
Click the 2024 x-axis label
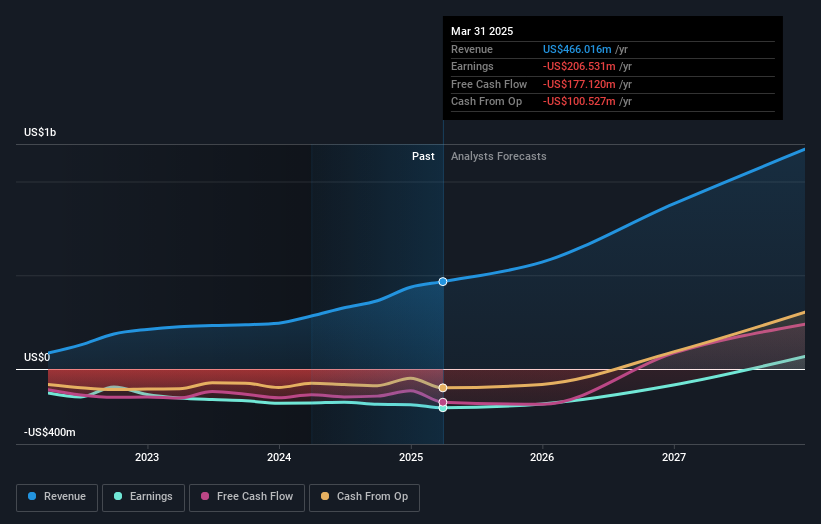(x=279, y=457)
